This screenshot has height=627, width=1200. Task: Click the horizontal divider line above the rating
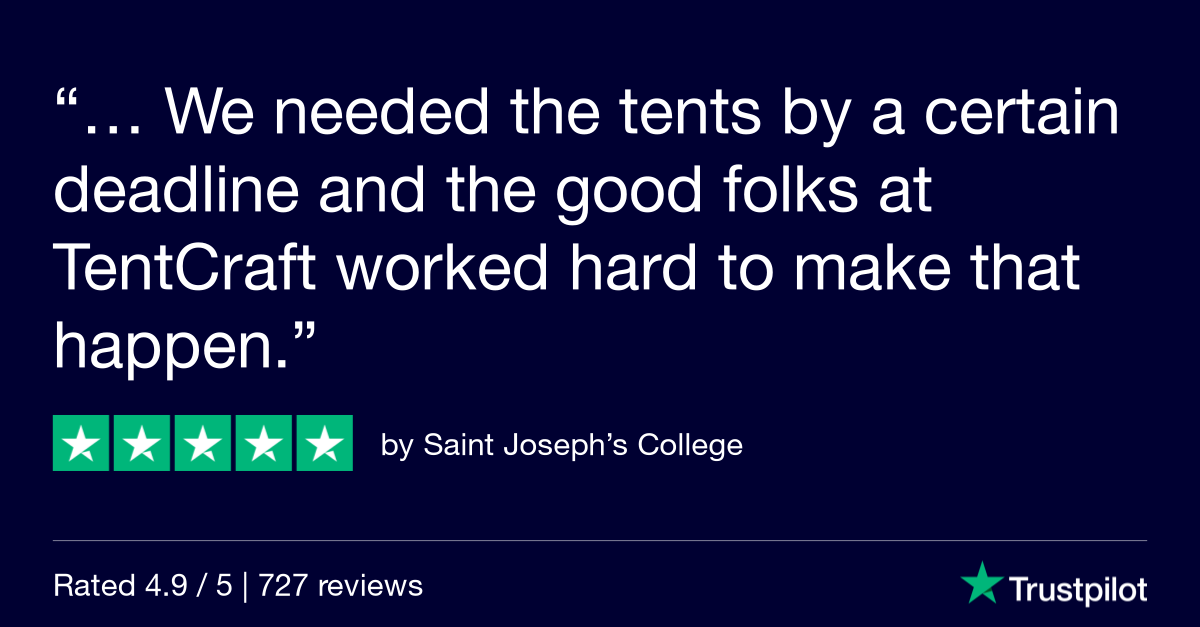click(x=600, y=540)
